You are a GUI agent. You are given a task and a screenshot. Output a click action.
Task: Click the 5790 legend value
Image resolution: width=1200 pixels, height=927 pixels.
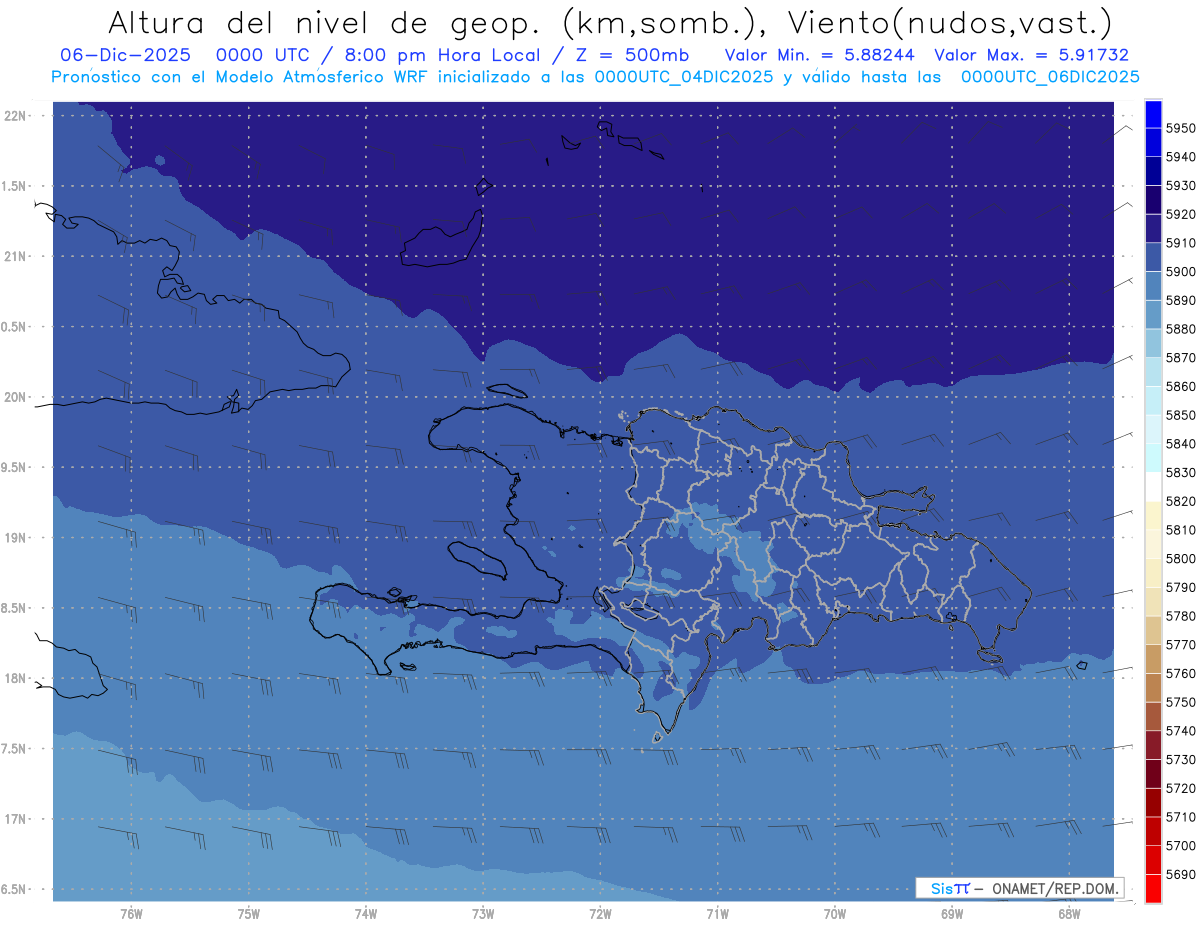tap(1180, 587)
